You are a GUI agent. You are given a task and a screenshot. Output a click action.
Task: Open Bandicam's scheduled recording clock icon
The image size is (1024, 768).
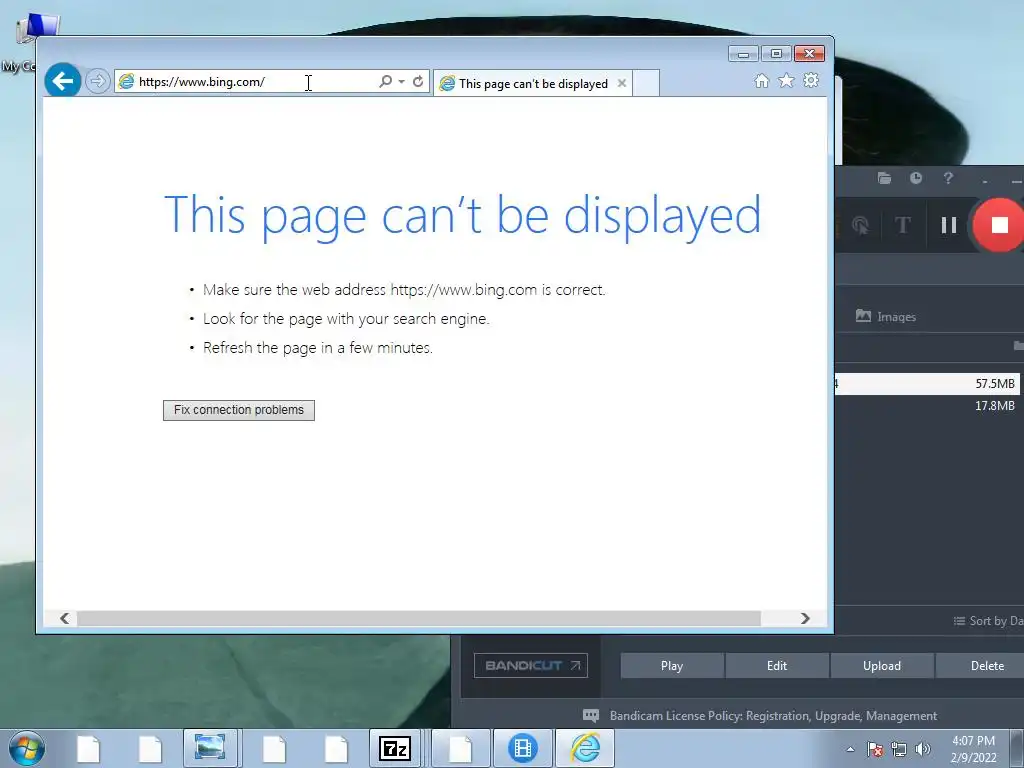pyautogui.click(x=916, y=178)
